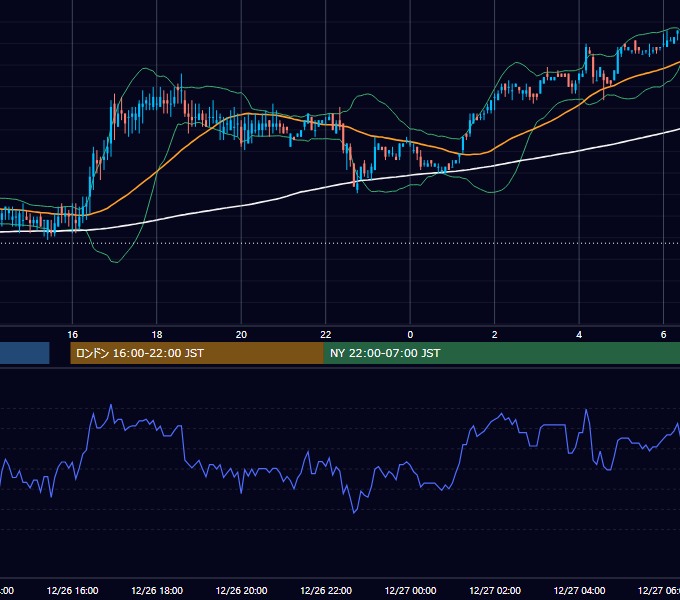Image resolution: width=680 pixels, height=600 pixels.
Task: Click the 6 hour label on upper axis
Action: coord(663,335)
